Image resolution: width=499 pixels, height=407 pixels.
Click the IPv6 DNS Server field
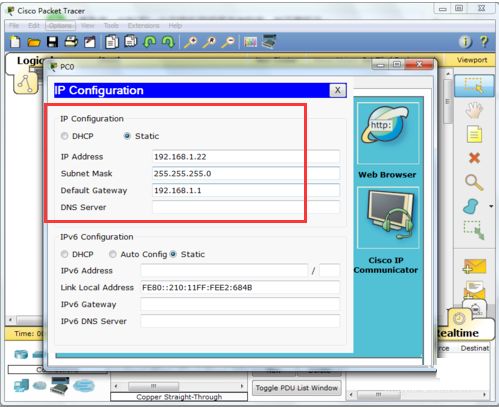[x=240, y=321]
